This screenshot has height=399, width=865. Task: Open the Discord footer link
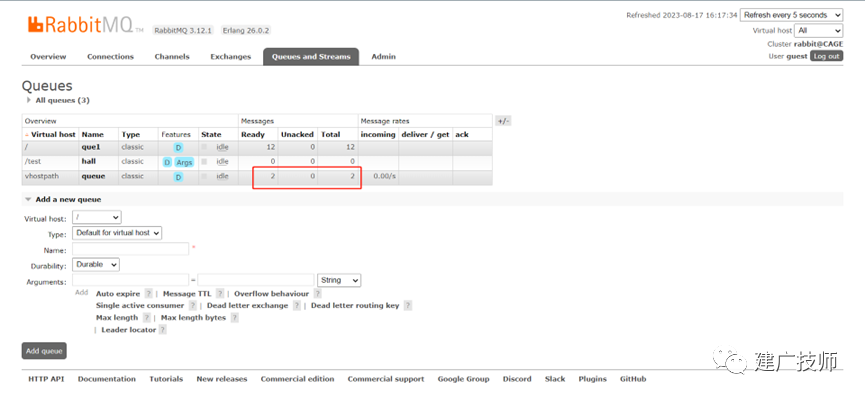tap(517, 379)
